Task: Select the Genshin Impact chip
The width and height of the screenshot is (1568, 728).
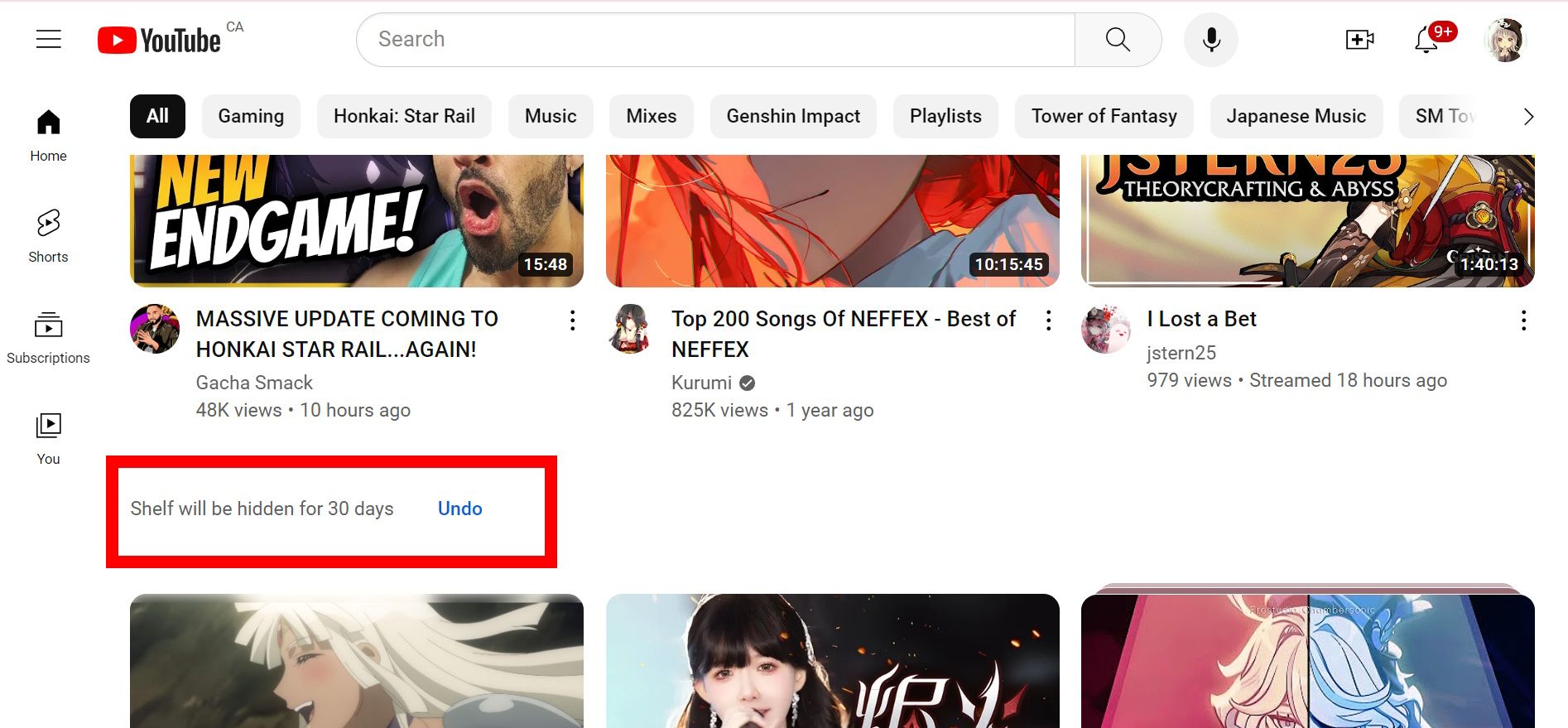Action: coord(793,116)
